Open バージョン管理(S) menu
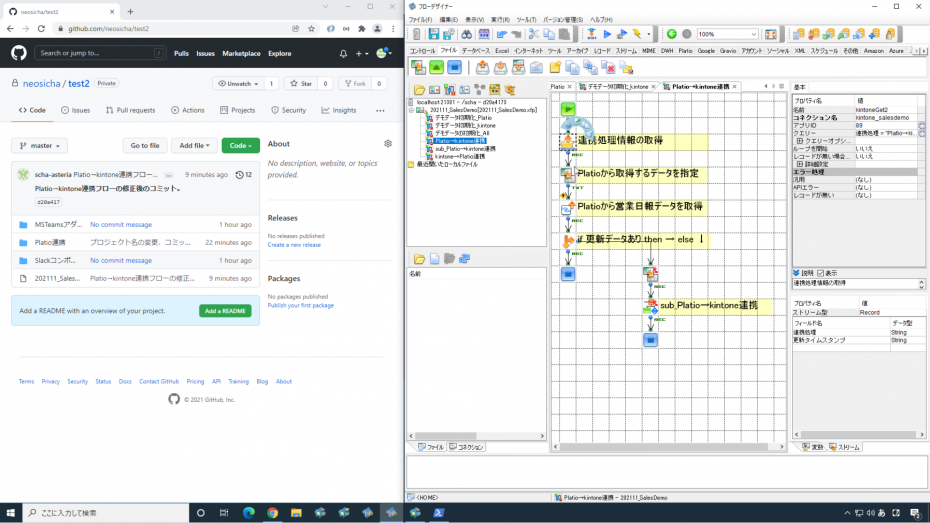Screen dimensions: 930x523 (x=562, y=20)
